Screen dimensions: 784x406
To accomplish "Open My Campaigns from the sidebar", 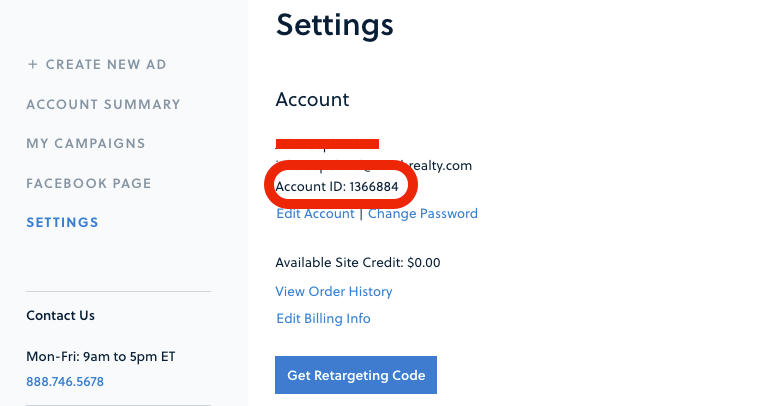I will [86, 143].
